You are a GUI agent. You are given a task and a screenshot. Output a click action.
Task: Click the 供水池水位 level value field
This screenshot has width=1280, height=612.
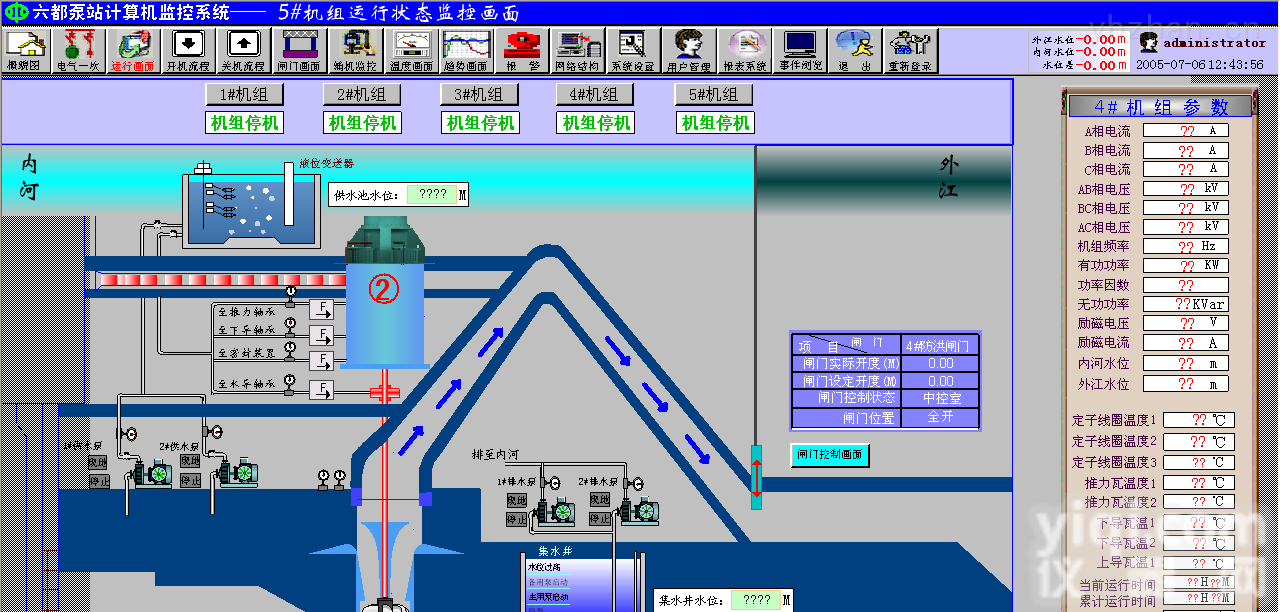[x=433, y=195]
